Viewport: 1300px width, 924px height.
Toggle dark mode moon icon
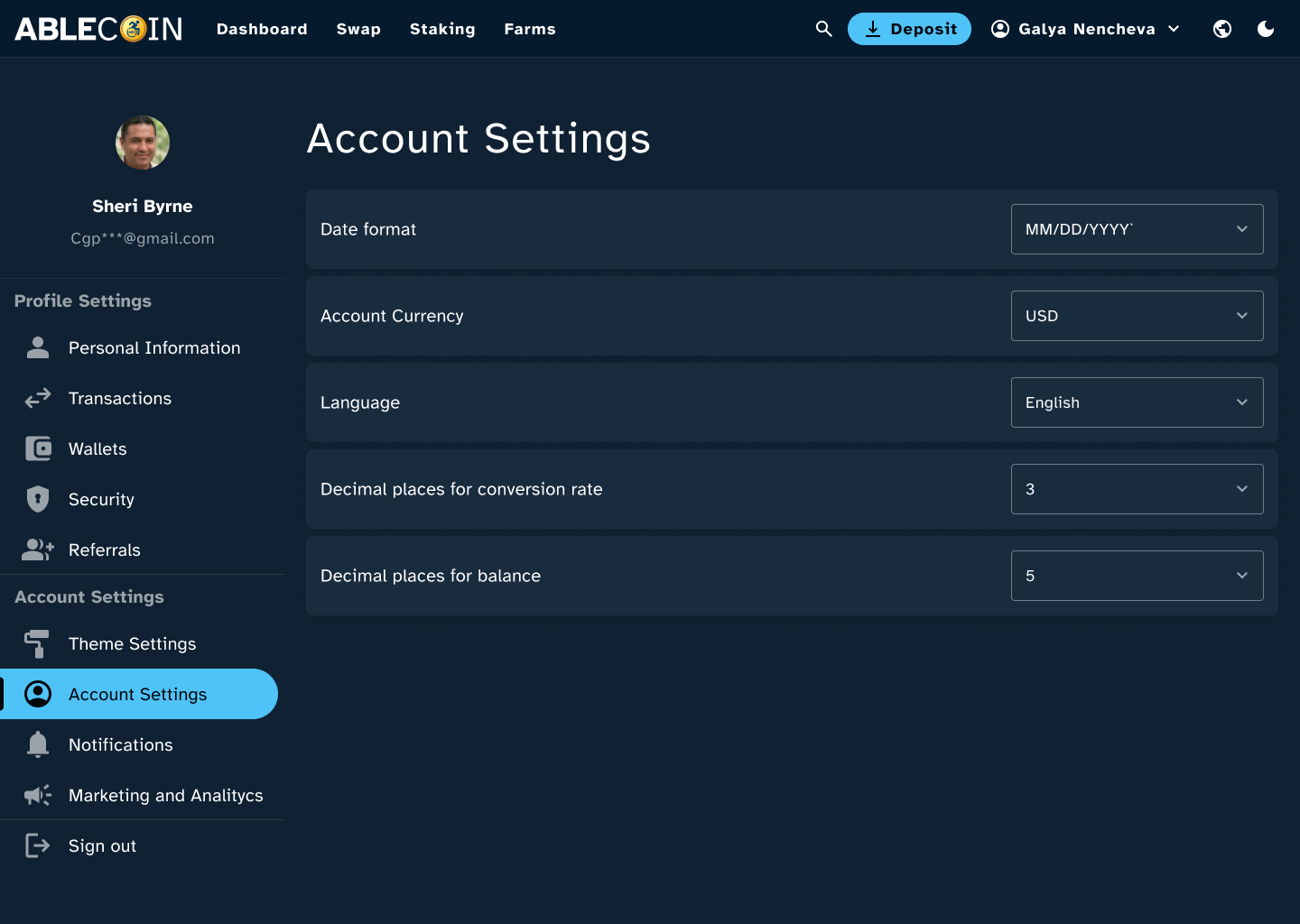tap(1266, 29)
